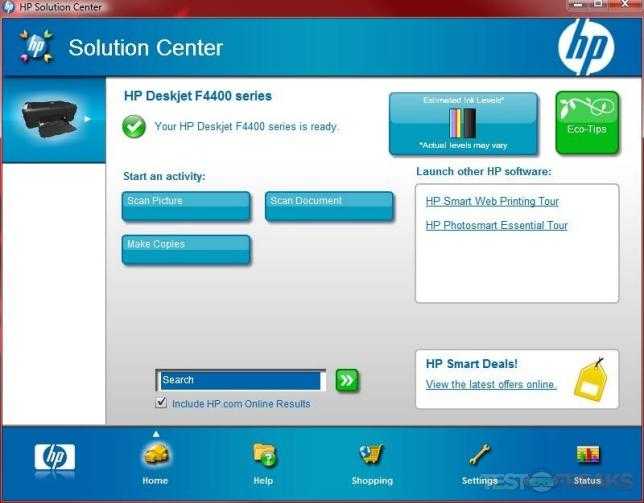This screenshot has height=503, width=644.
Task: Expand the printer device arrow
Action: pos(87,119)
